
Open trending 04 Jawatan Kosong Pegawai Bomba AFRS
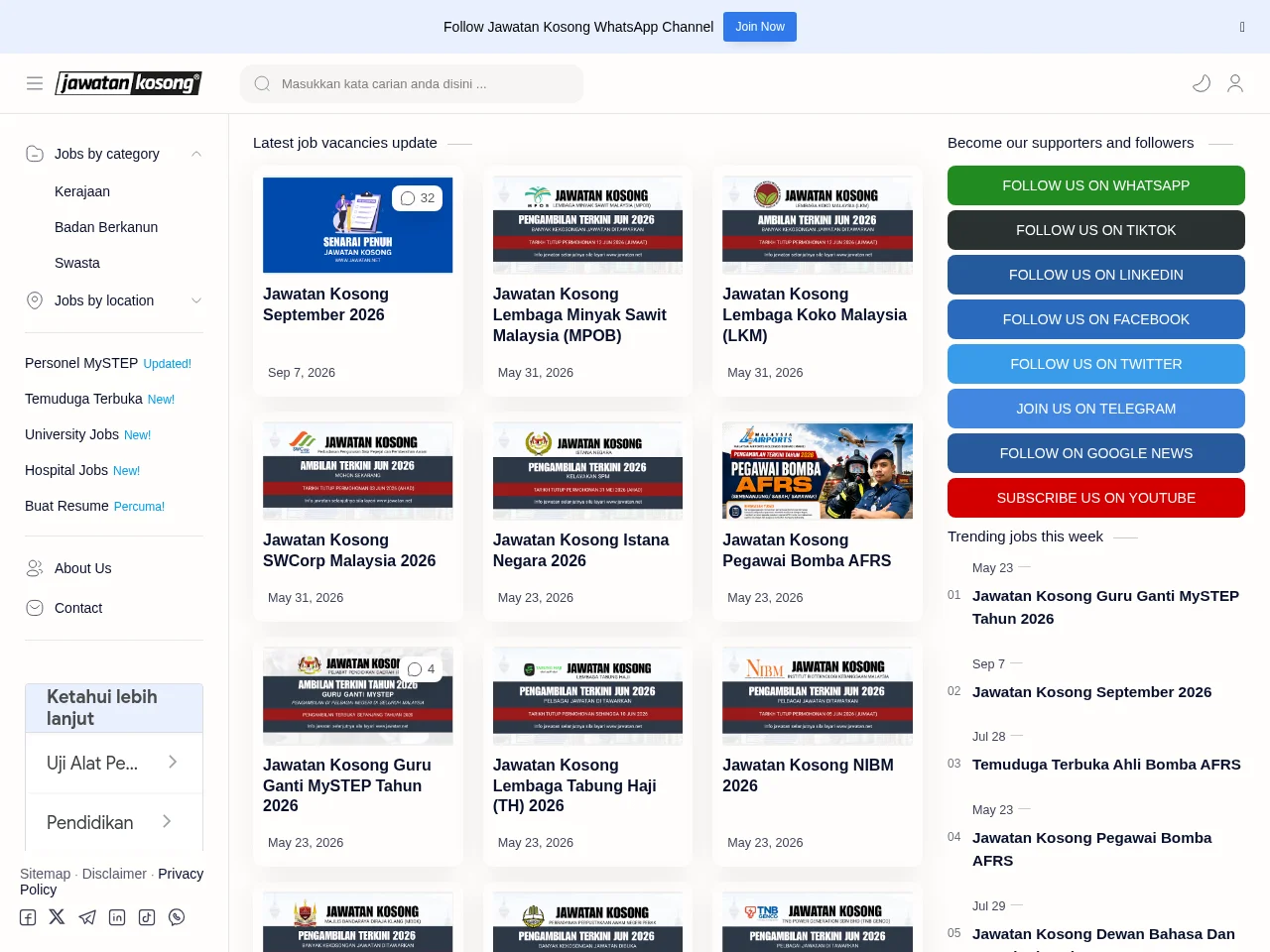point(1091,849)
